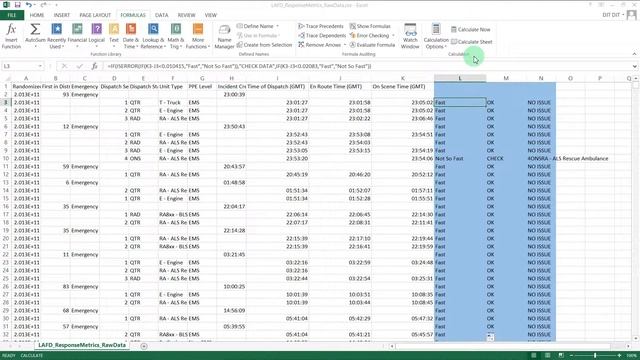Open Recently Used functions
This screenshot has height=360, width=640.
pyautogui.click(x=56, y=36)
